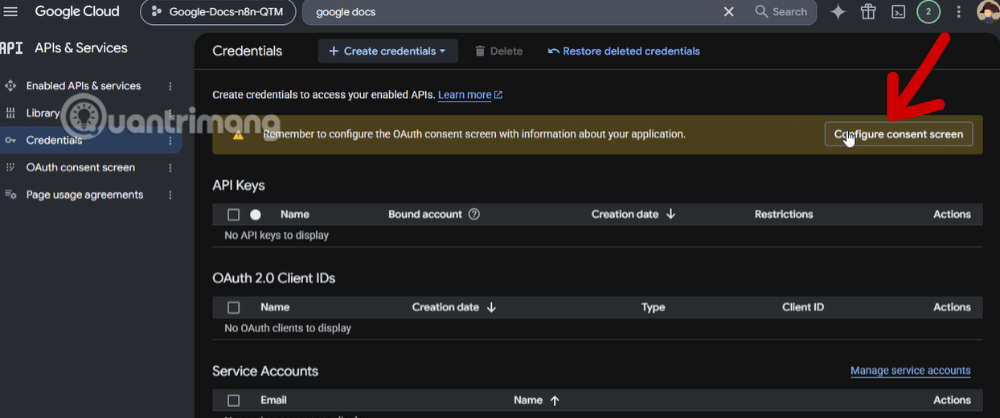Clear the search text with the X icon
1000x418 pixels.
point(728,11)
